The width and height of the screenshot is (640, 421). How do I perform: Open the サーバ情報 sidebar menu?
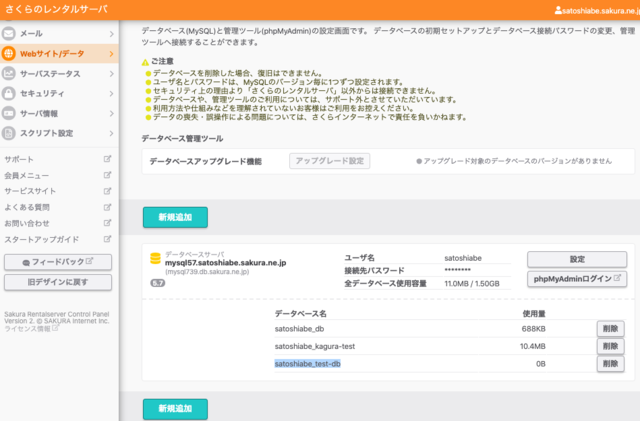point(59,113)
